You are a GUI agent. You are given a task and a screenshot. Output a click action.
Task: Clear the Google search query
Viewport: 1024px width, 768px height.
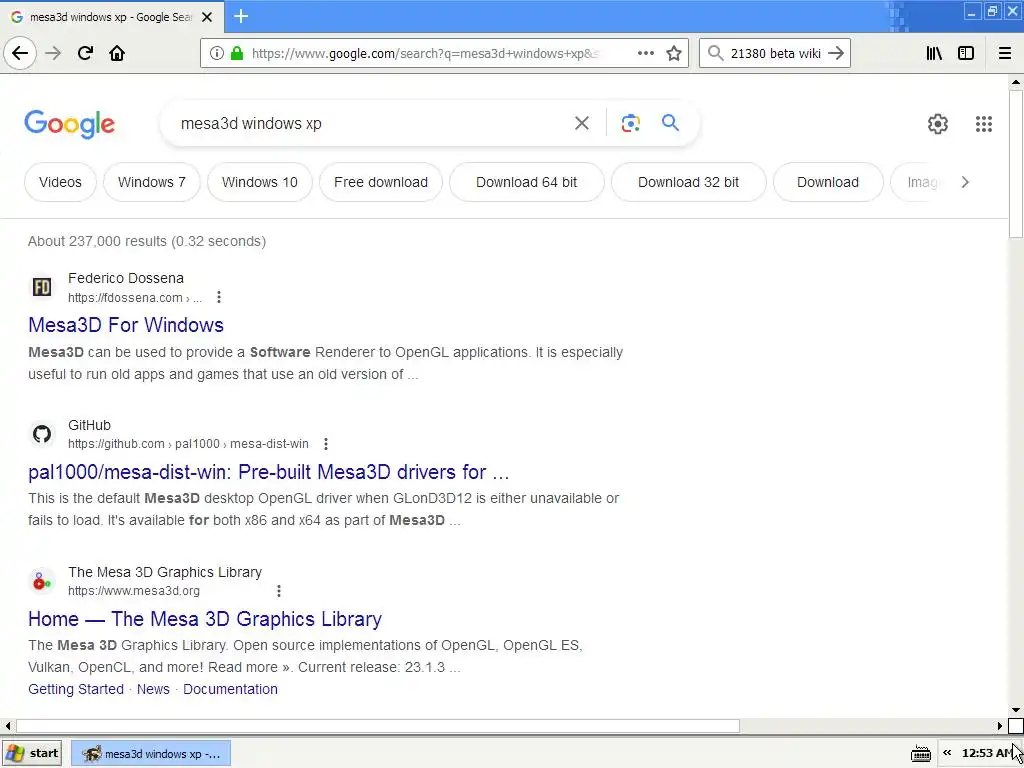pos(581,123)
